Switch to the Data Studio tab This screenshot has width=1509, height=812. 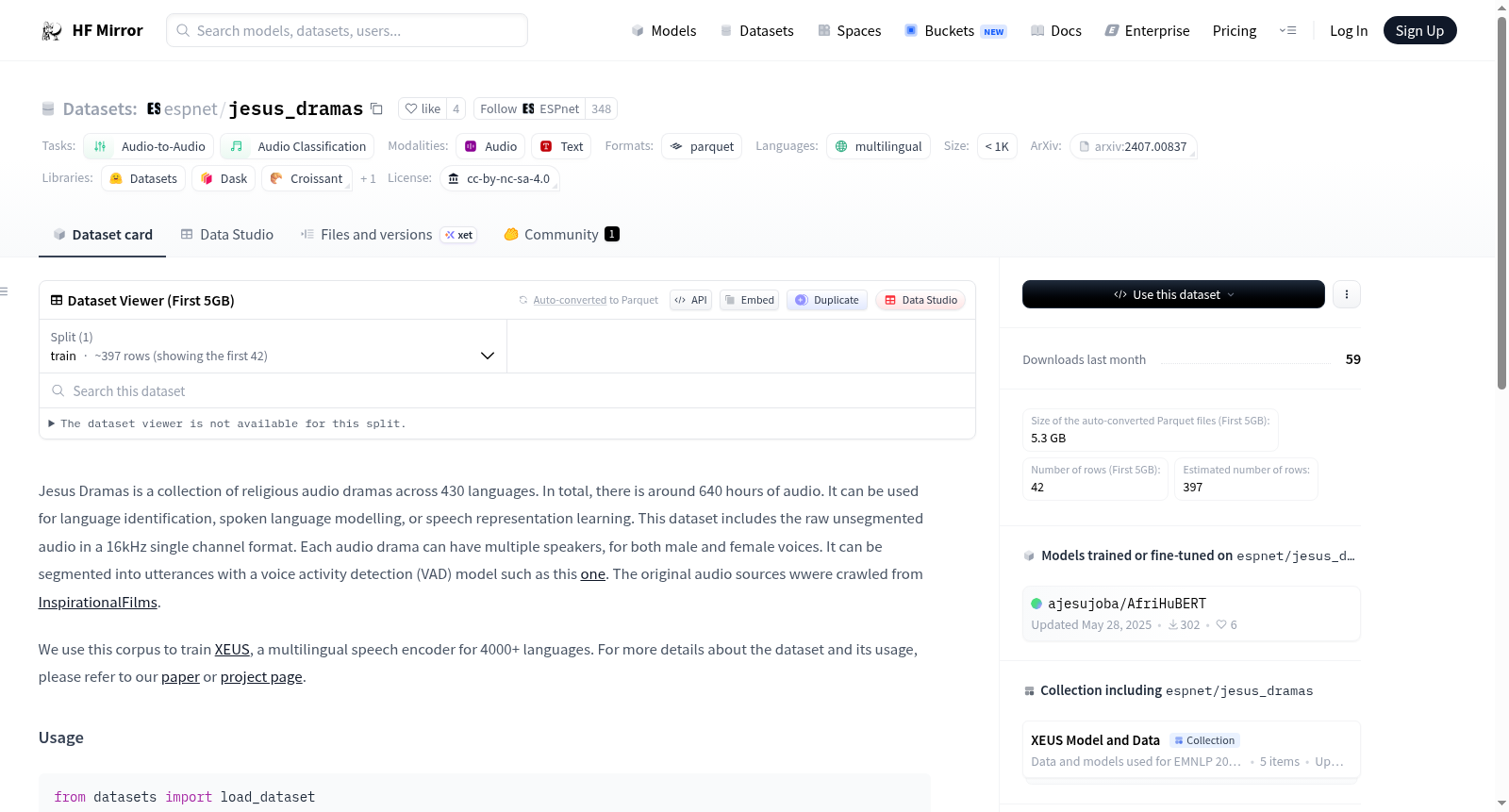click(226, 235)
